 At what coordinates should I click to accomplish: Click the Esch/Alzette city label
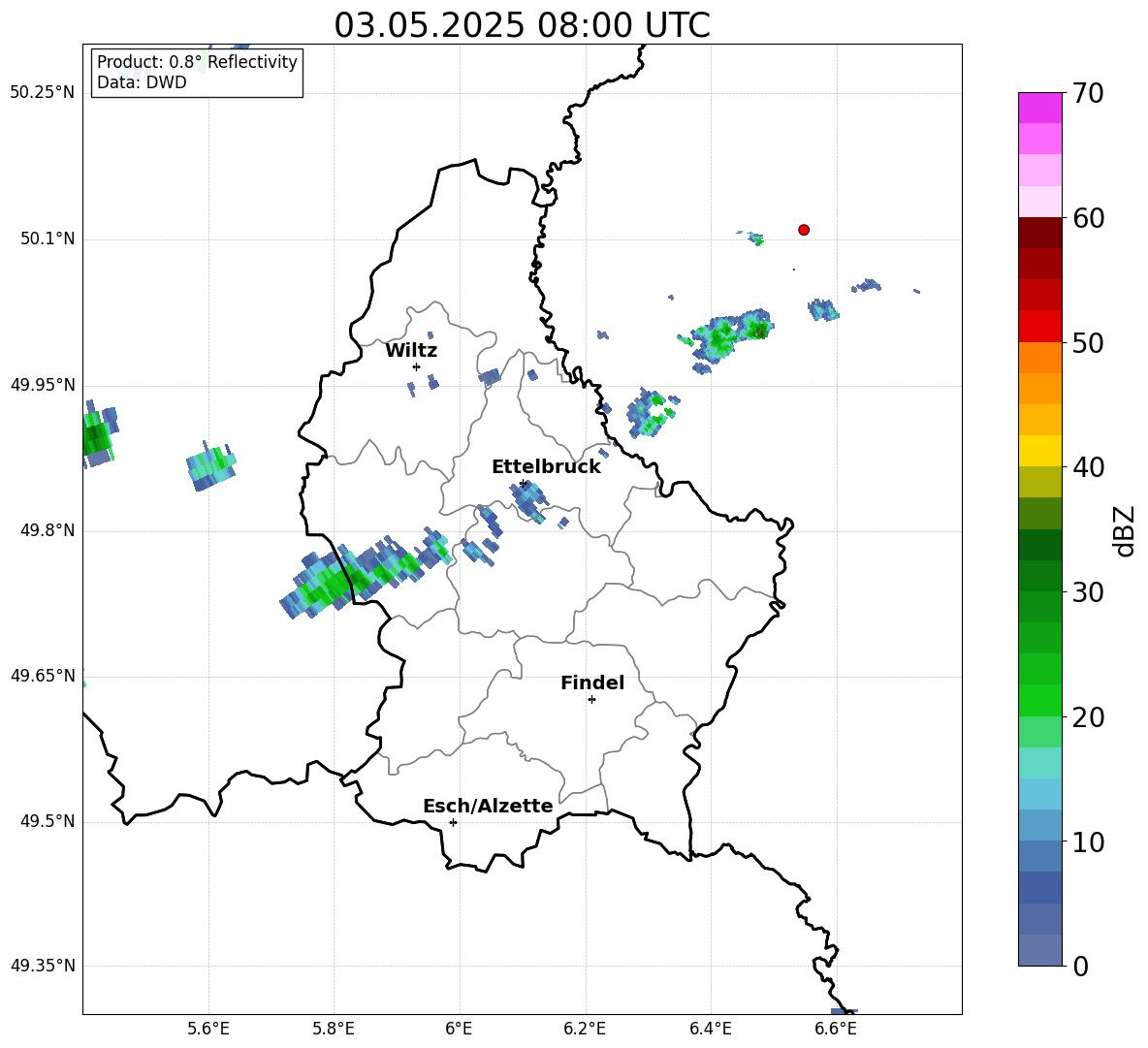488,806
